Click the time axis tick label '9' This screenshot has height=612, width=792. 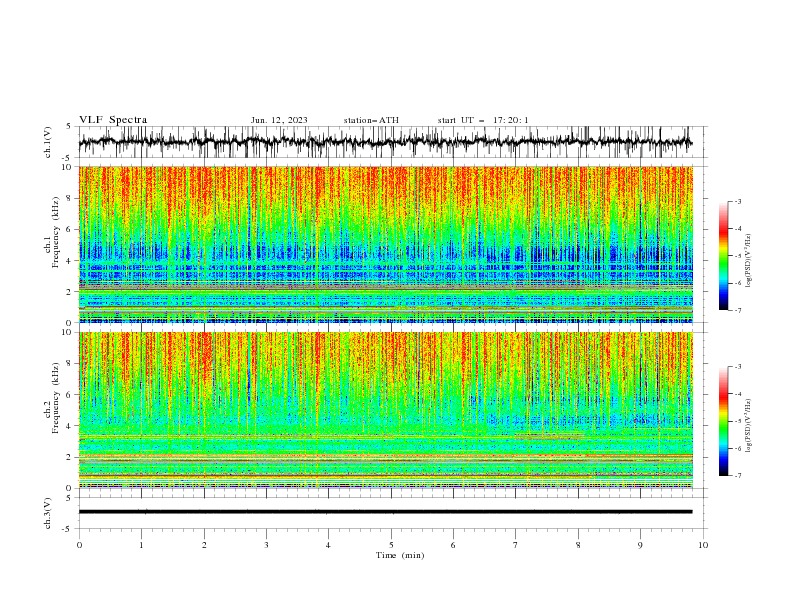[x=640, y=545]
